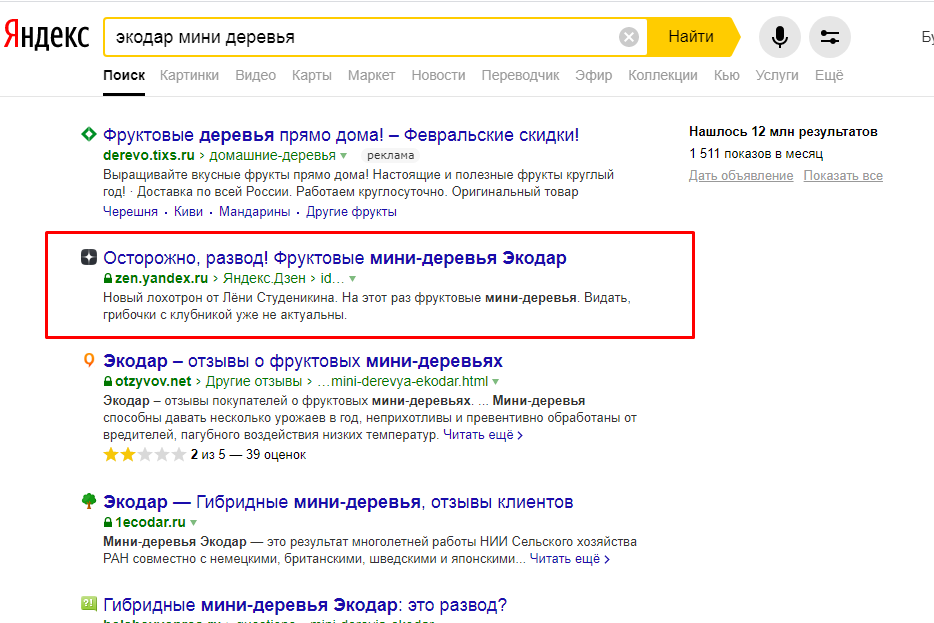Click Показать все link
The height and width of the screenshot is (623, 934).
(x=843, y=176)
